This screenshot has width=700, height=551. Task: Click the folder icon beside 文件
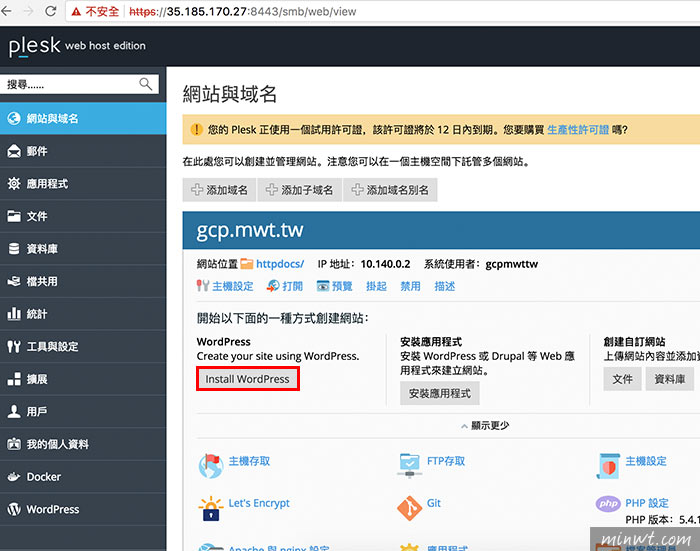point(14,216)
